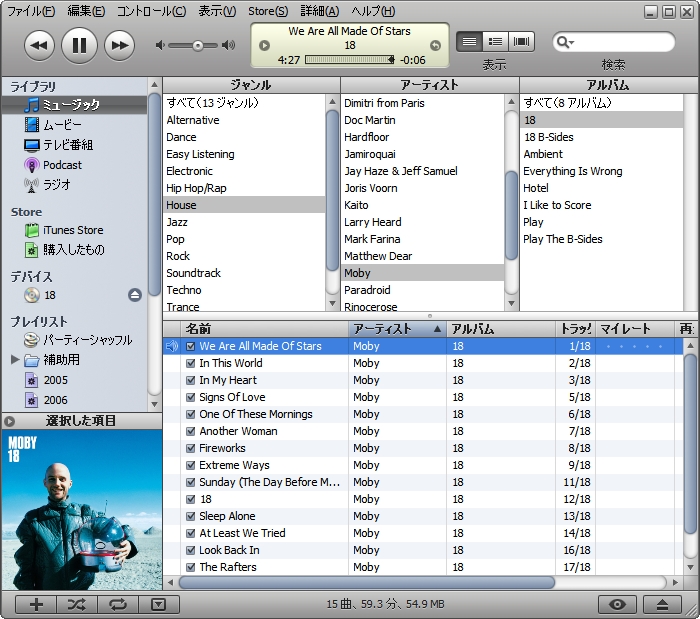
Task: Click the horizontal scrollbar of track list
Action: coord(367,582)
